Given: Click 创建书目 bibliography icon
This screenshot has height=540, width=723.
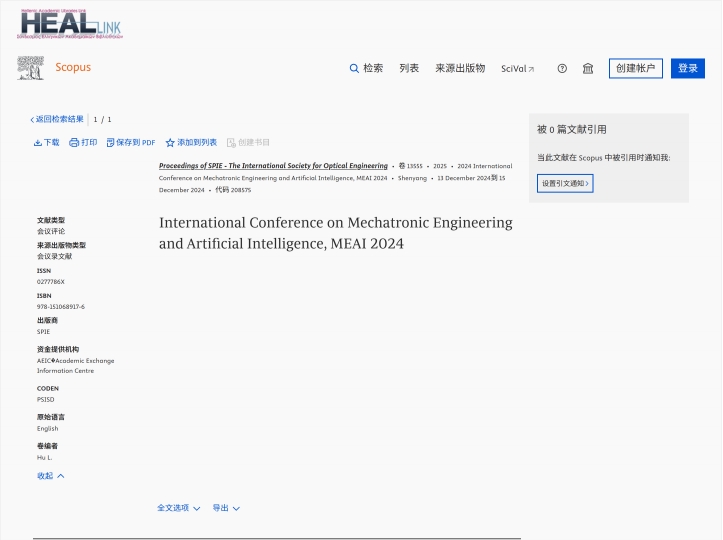Looking at the screenshot, I should tap(231, 143).
